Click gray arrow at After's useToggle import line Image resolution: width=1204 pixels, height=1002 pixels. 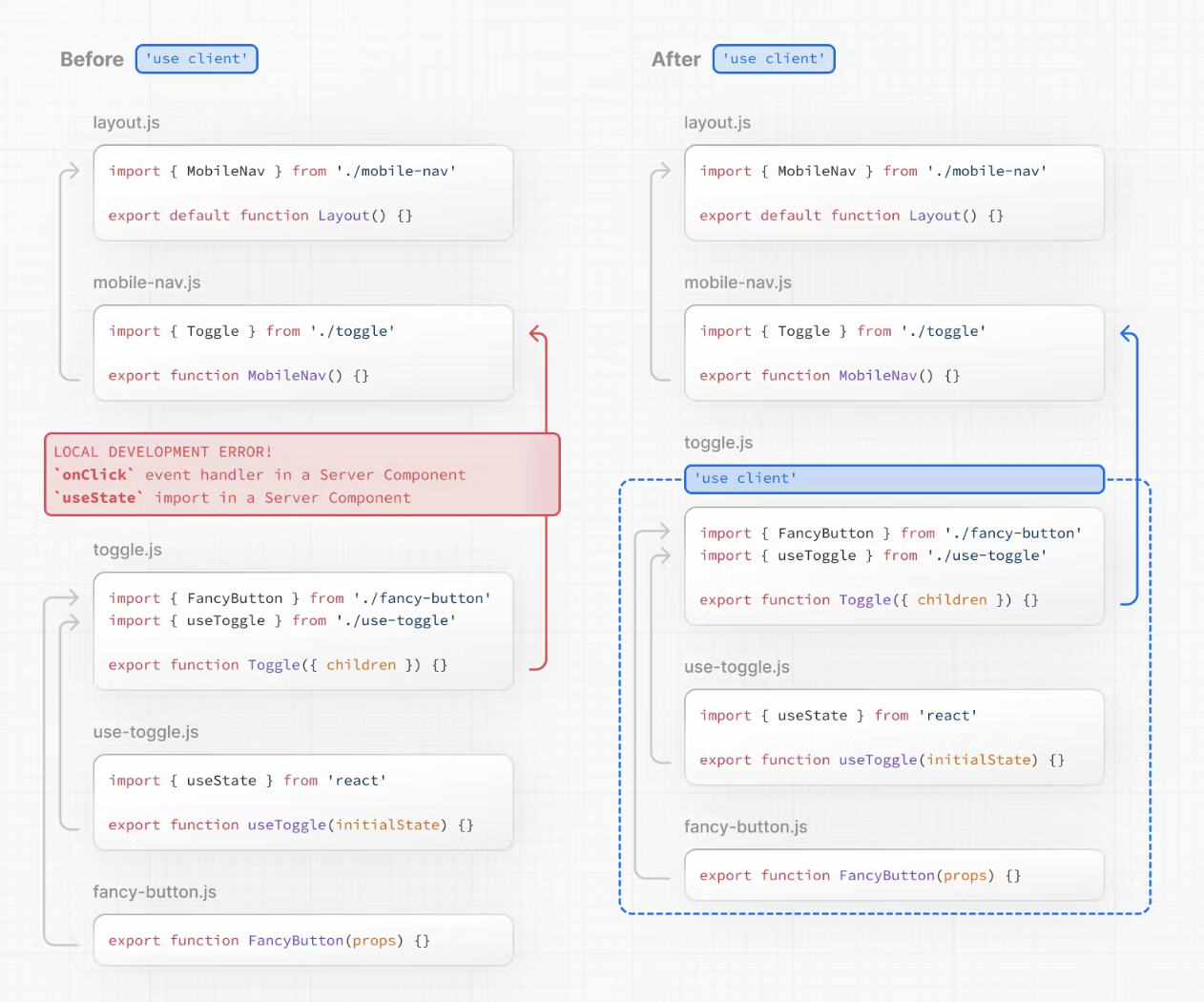click(x=662, y=556)
